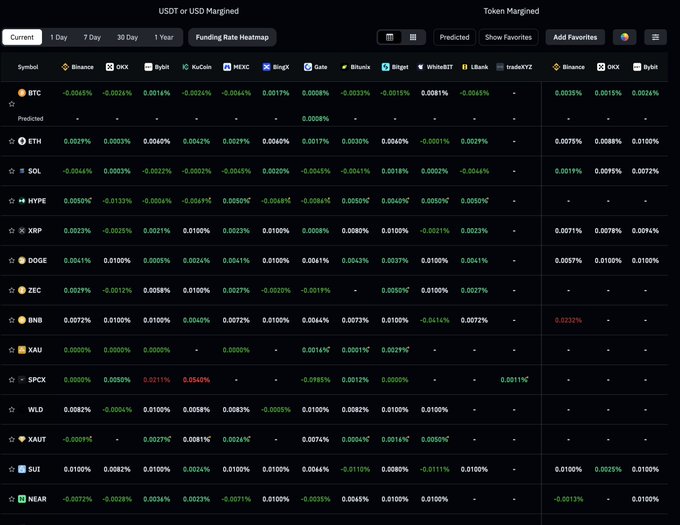Star the SUI row
The width and height of the screenshot is (680, 525).
12,470
